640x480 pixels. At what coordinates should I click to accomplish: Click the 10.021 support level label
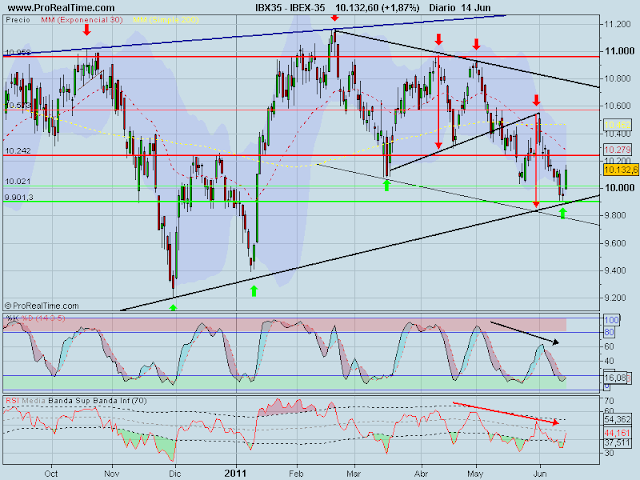pos(18,181)
